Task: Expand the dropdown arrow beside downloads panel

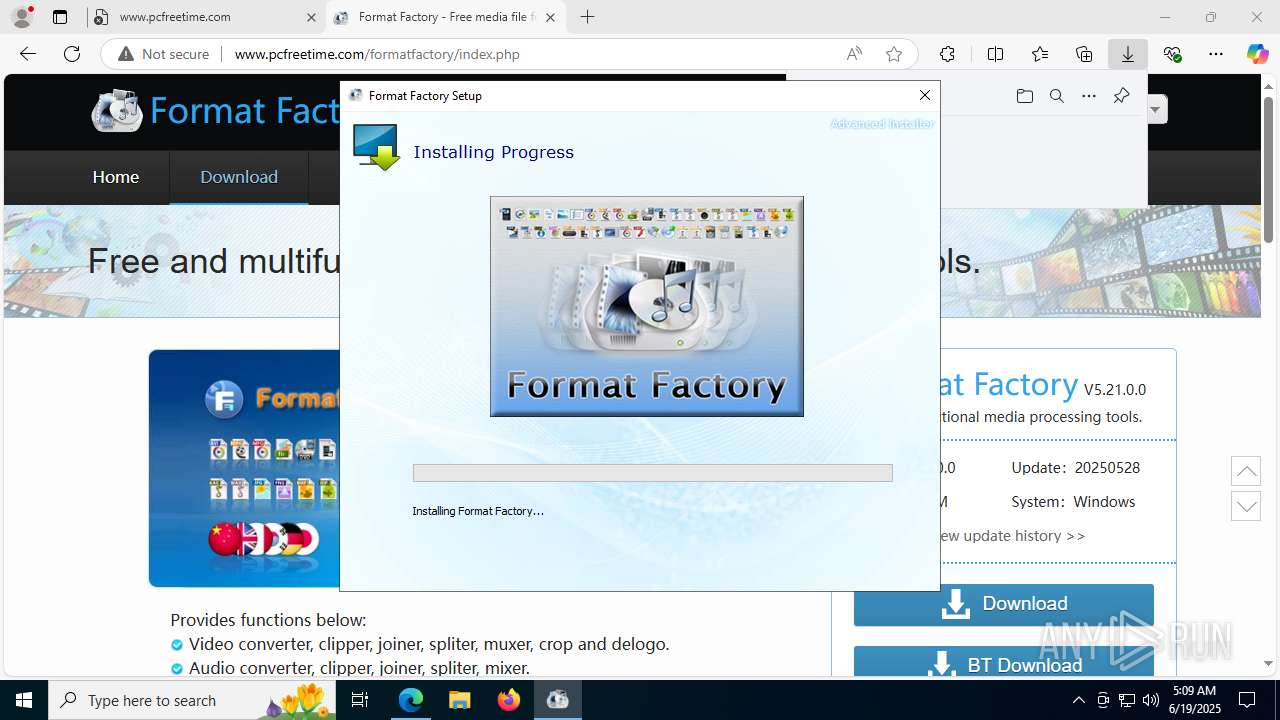Action: 1157,109
